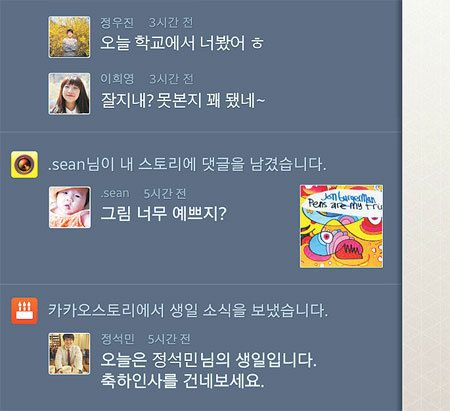Tap the name 정석민 above the birthday message
The height and width of the screenshot is (411, 450).
tap(117, 339)
